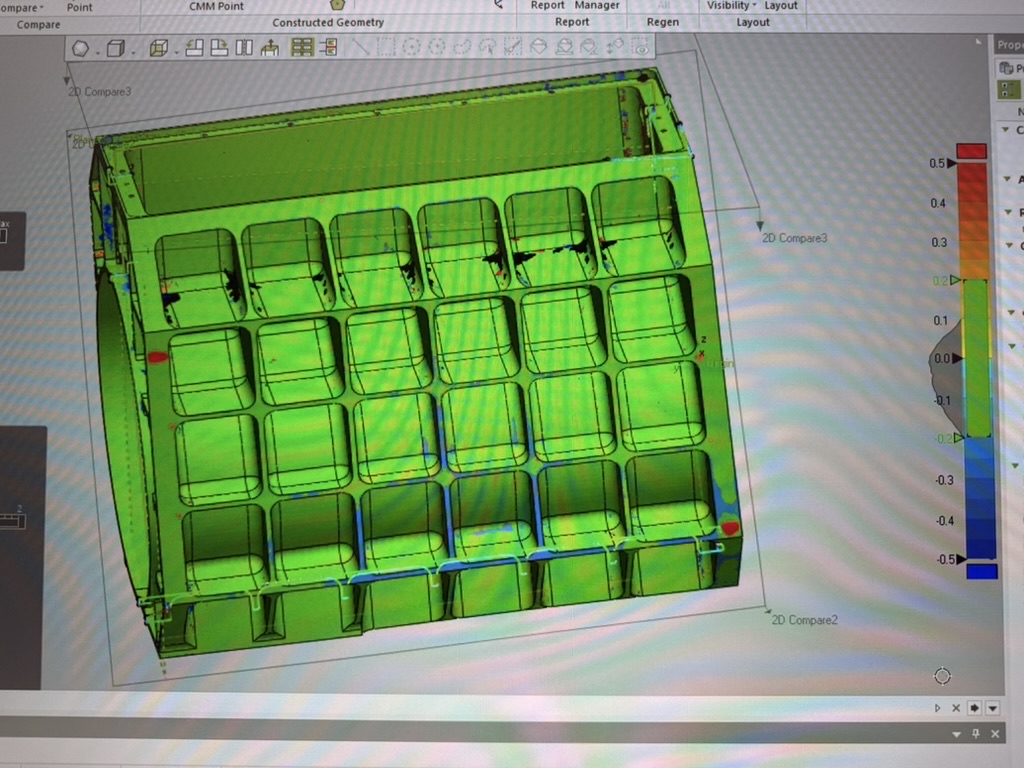Select the polygon view mode icon
1024x768 pixels.
[x=80, y=48]
